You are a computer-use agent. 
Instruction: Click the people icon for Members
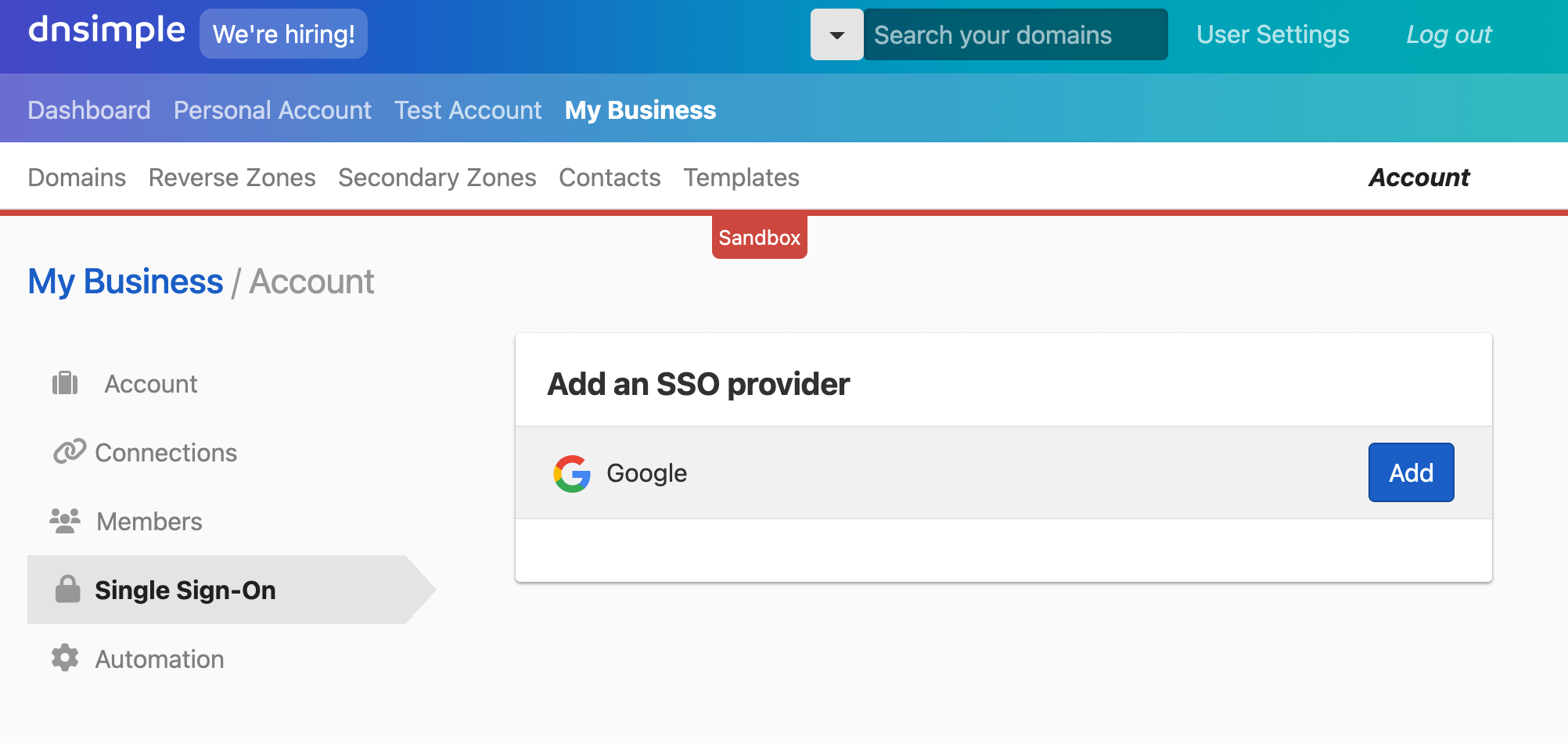pos(65,521)
